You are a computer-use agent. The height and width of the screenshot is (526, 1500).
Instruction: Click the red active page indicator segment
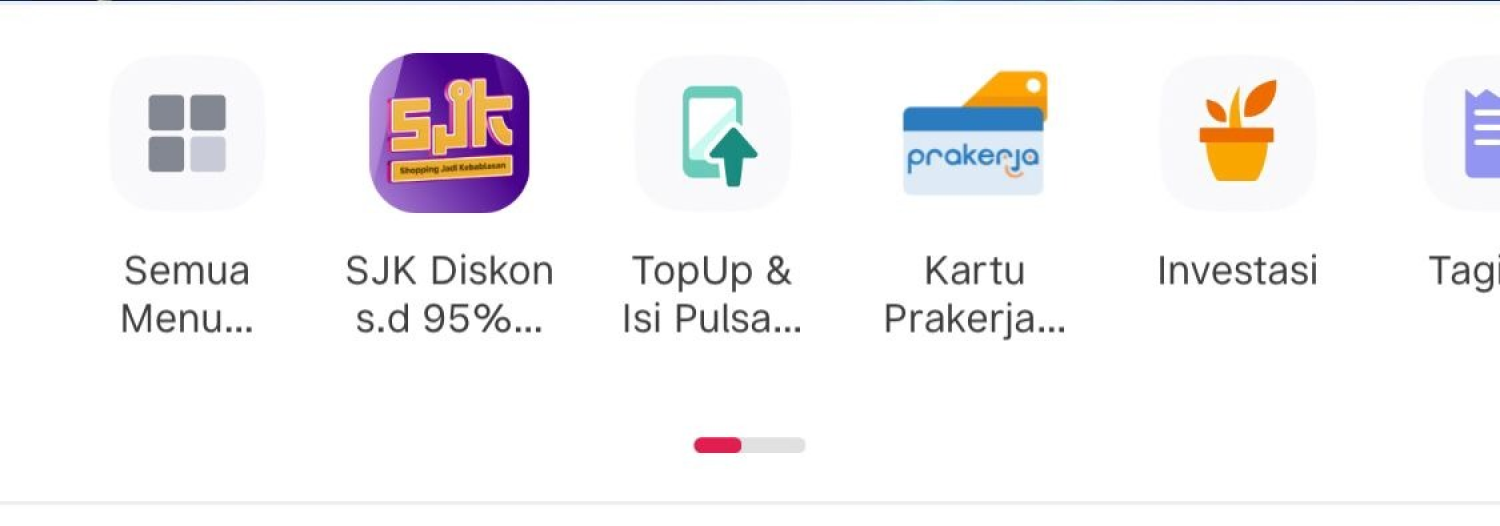(x=718, y=445)
